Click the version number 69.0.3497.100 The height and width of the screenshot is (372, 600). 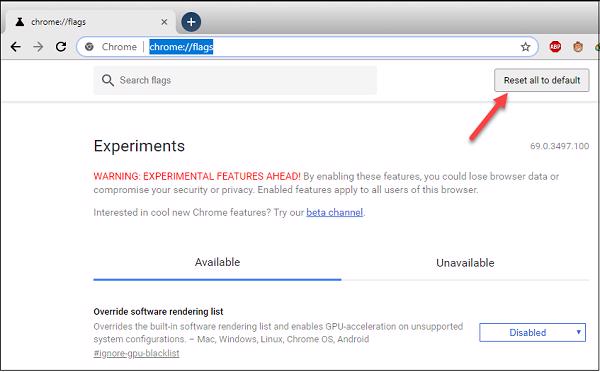tap(559, 146)
